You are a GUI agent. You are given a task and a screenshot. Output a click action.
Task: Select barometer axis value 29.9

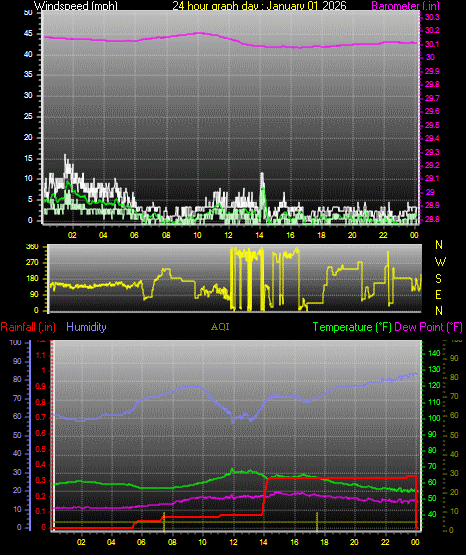tap(432, 71)
